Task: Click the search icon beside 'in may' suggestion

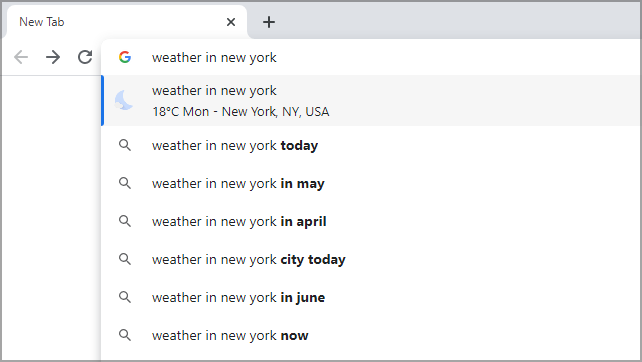Action: click(125, 183)
